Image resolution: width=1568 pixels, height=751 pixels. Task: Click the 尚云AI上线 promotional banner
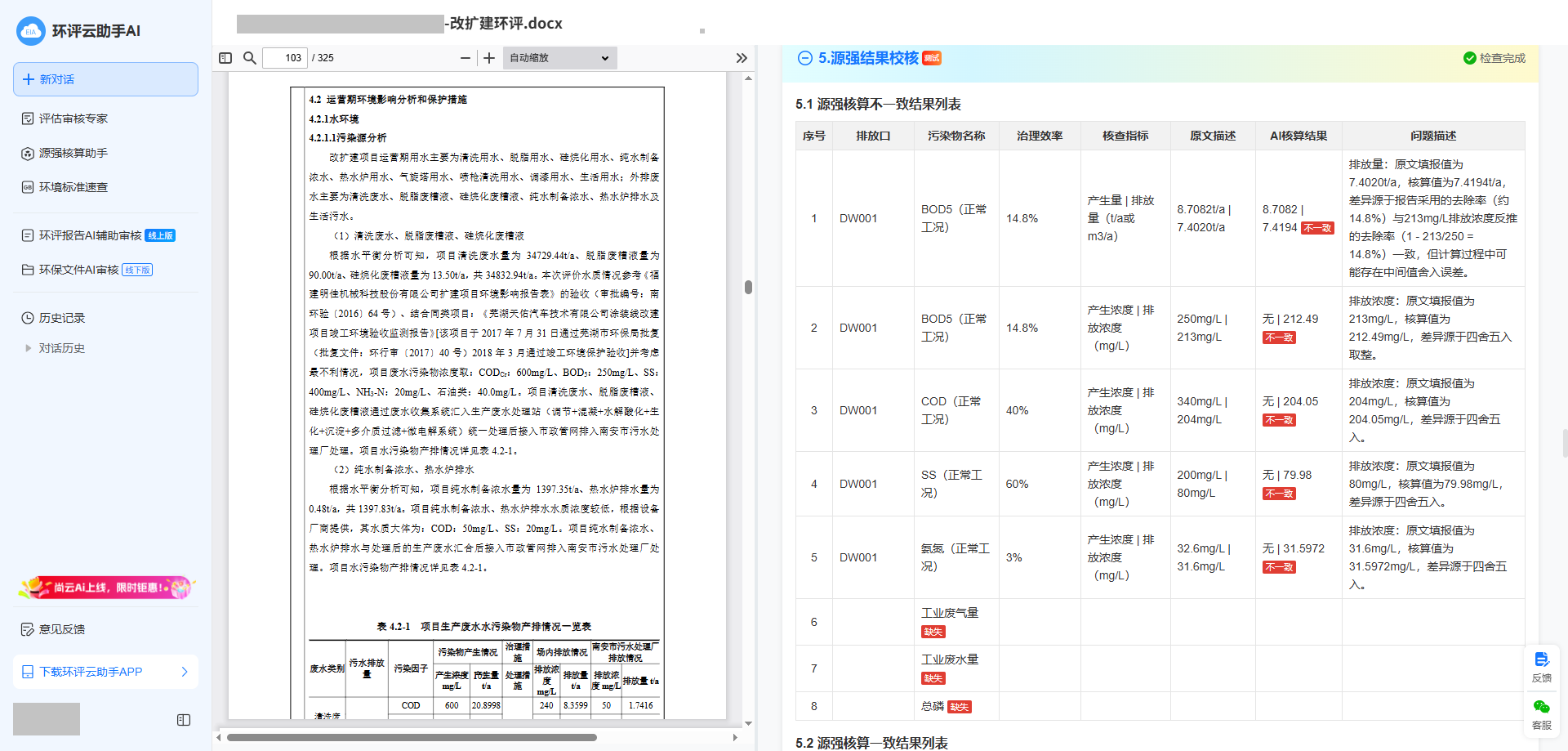(105, 587)
